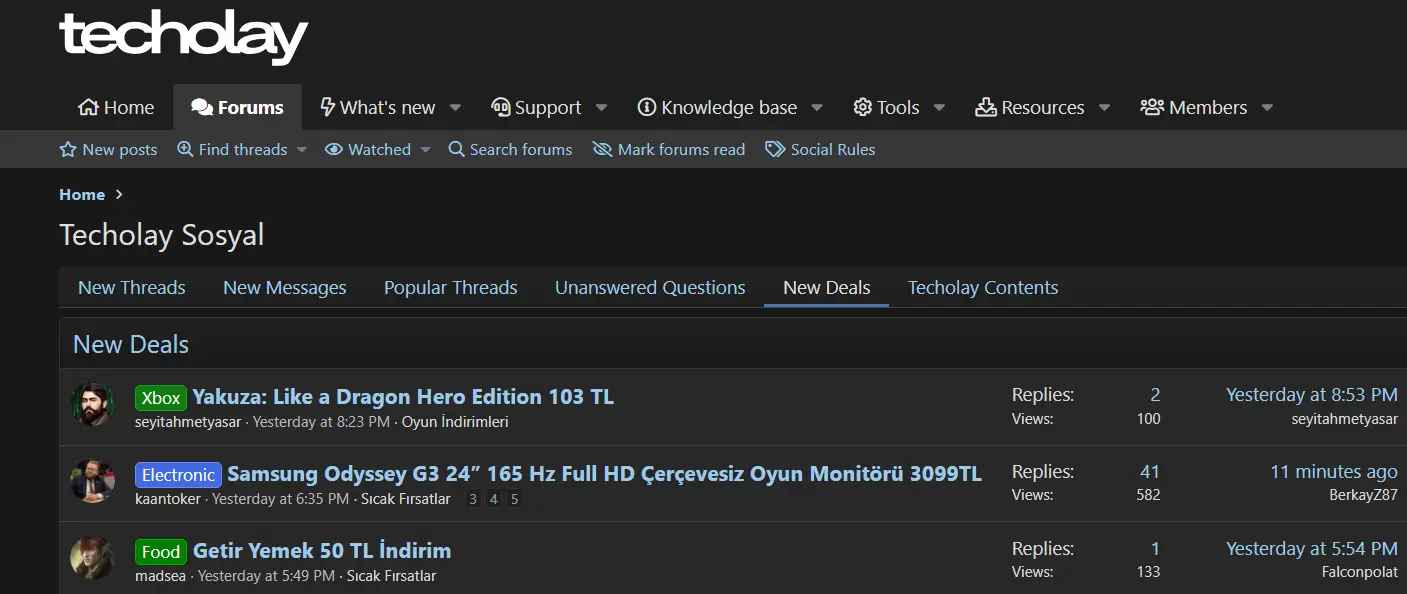Click the Social Rules tag icon
This screenshot has height=594, width=1407.
coord(775,149)
